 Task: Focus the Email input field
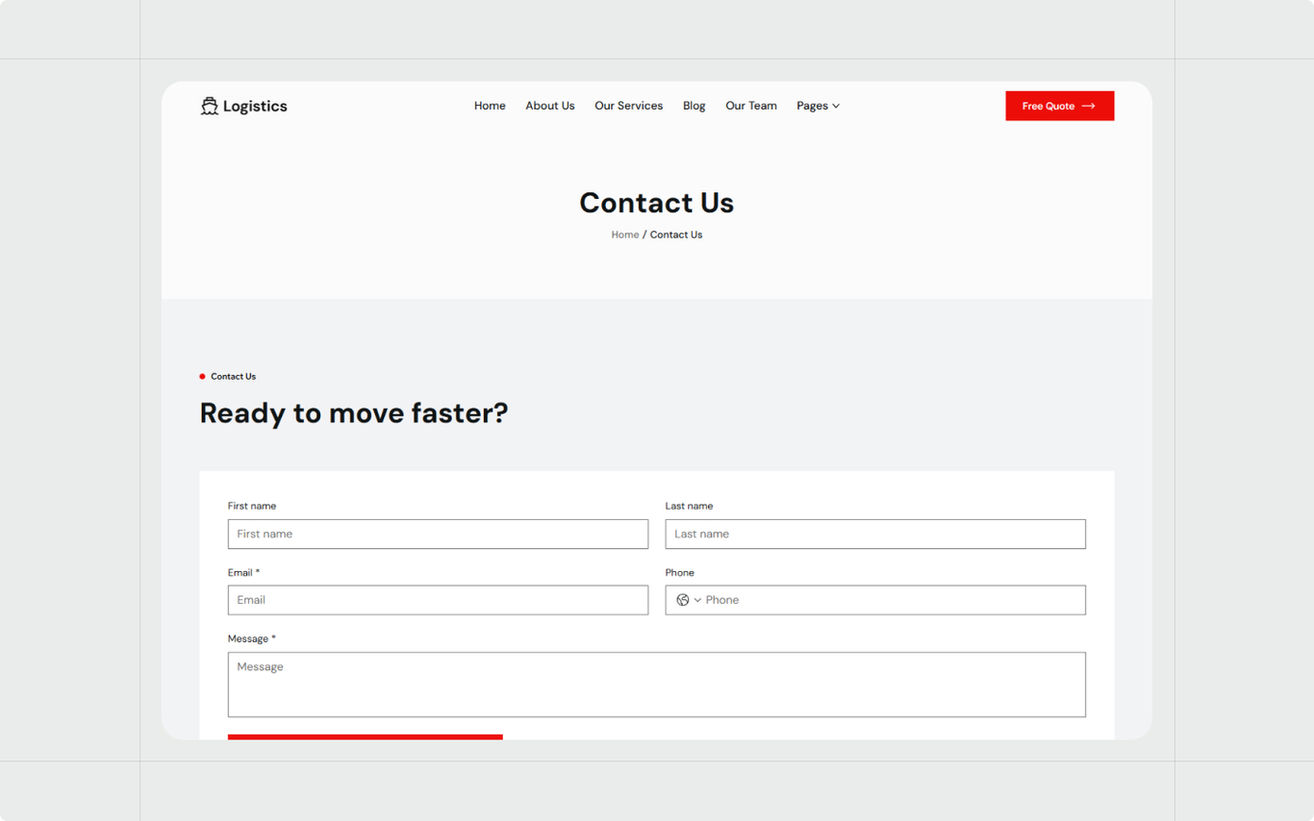[438, 600]
